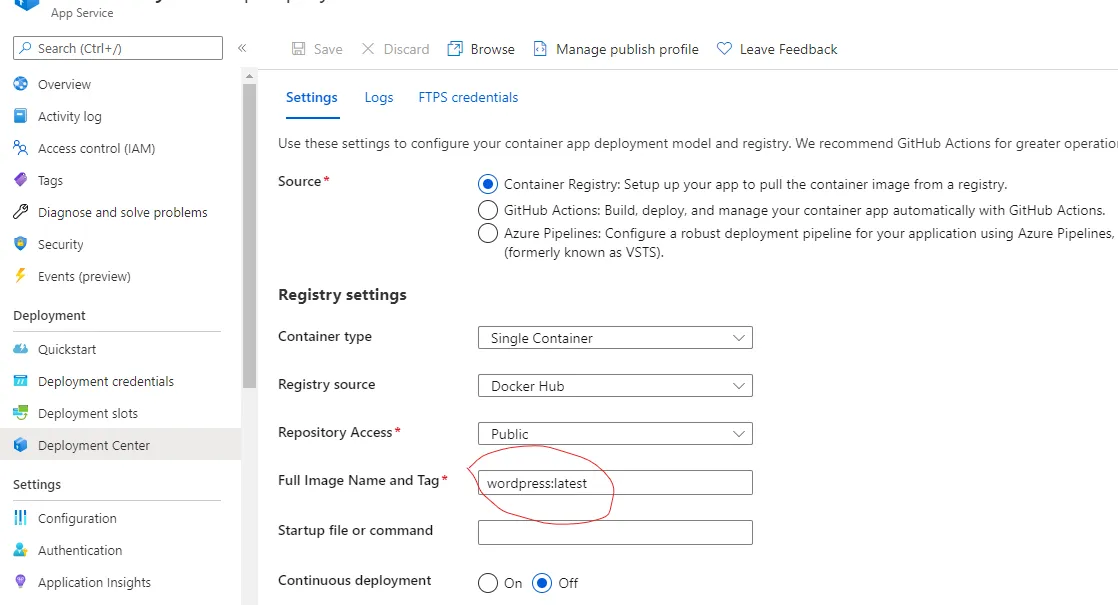
Task: Click the Browse toolbar button
Action: [x=481, y=49]
